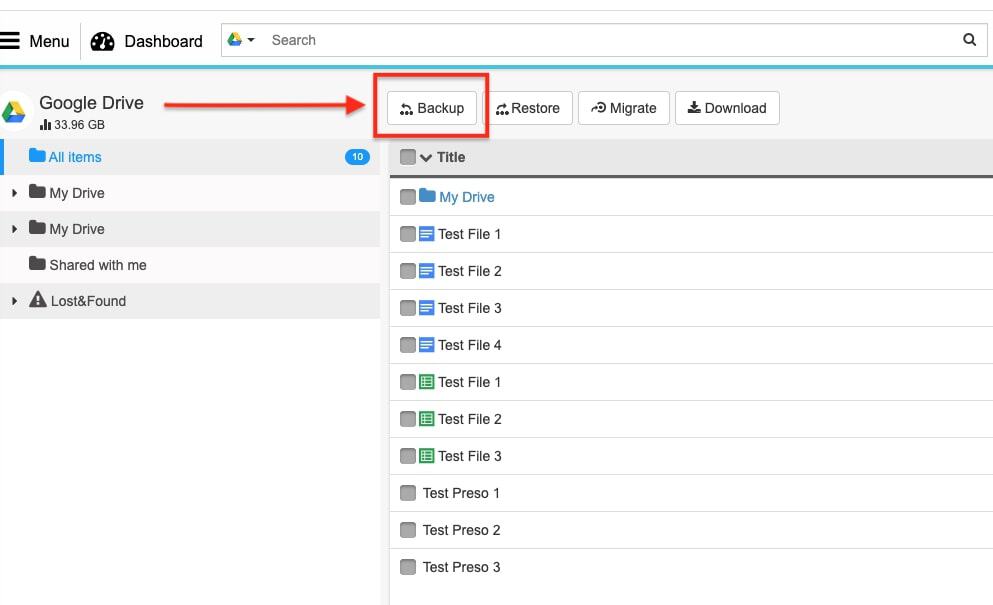Click into the Search text field
The width and height of the screenshot is (993, 605).
click(600, 40)
